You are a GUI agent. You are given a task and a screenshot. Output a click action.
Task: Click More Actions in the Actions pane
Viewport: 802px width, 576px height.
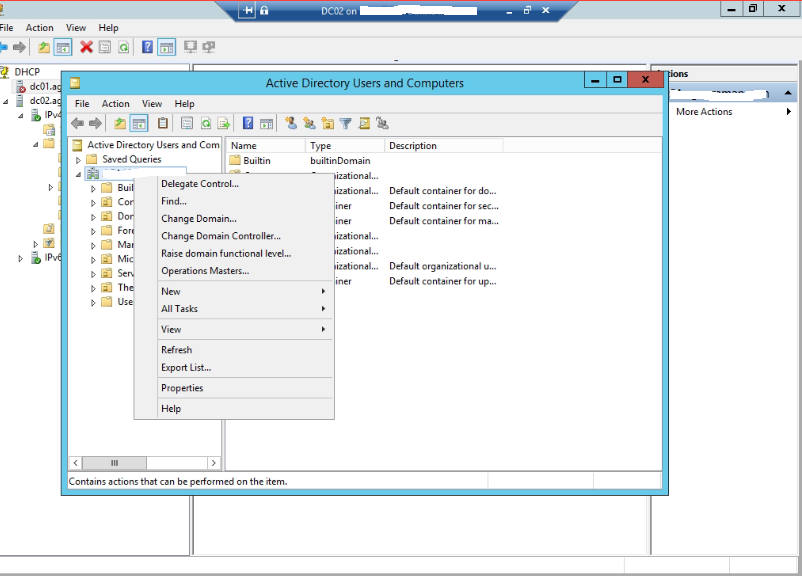coord(704,112)
